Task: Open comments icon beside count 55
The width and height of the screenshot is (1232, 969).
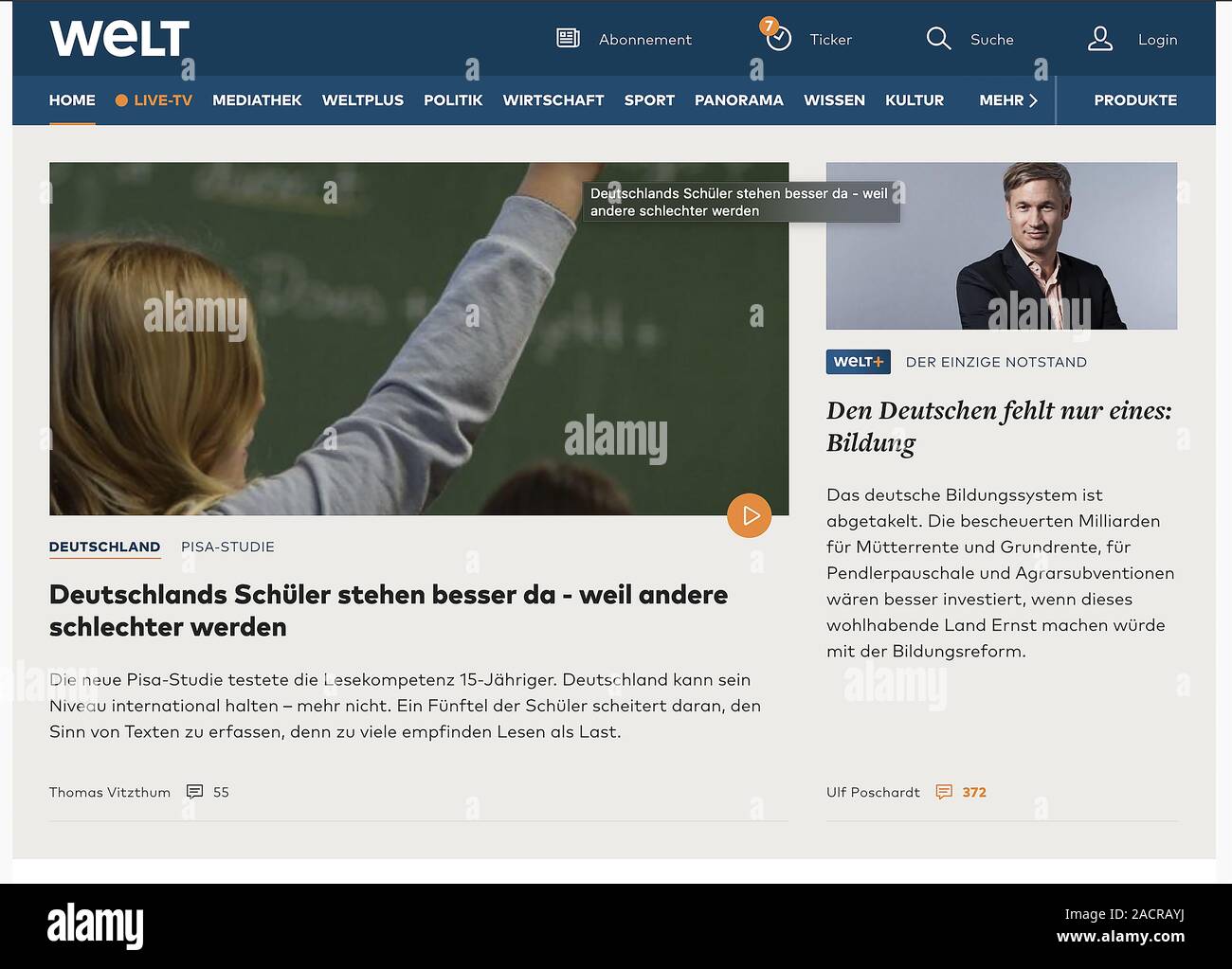Action: pyautogui.click(x=195, y=792)
